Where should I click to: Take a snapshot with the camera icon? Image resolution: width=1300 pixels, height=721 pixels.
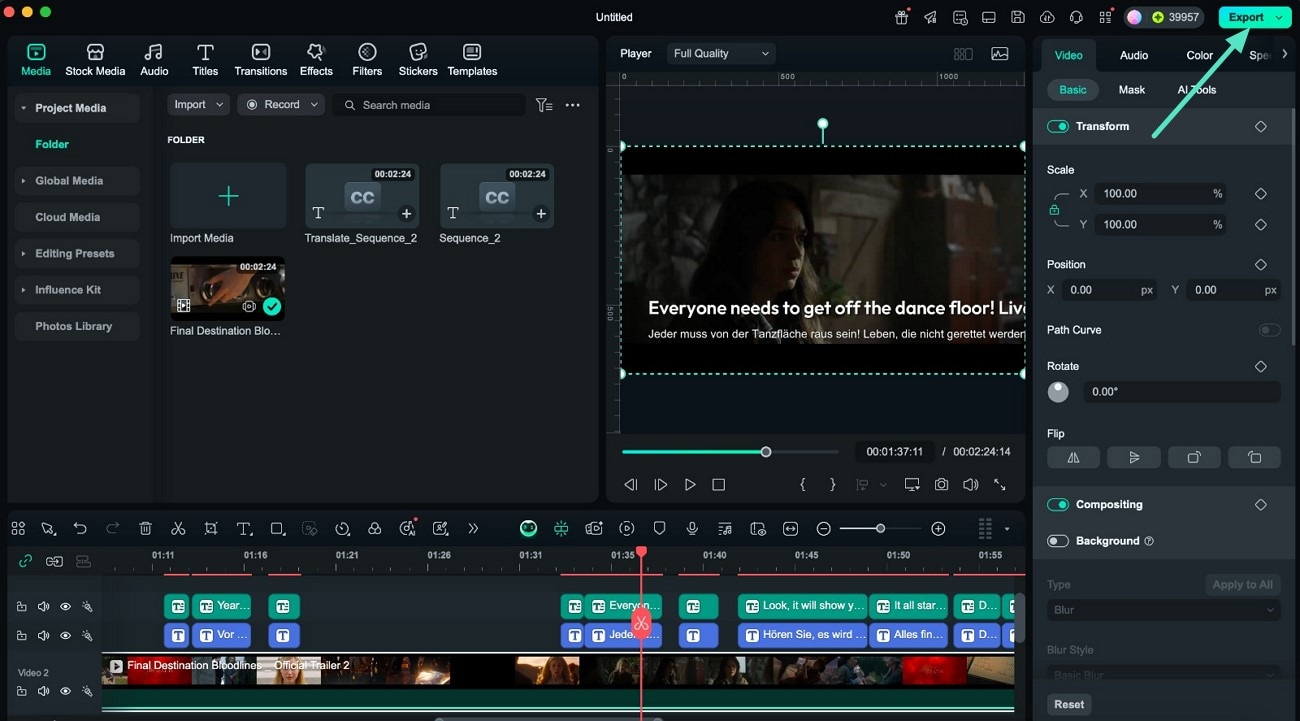pyautogui.click(x=941, y=484)
